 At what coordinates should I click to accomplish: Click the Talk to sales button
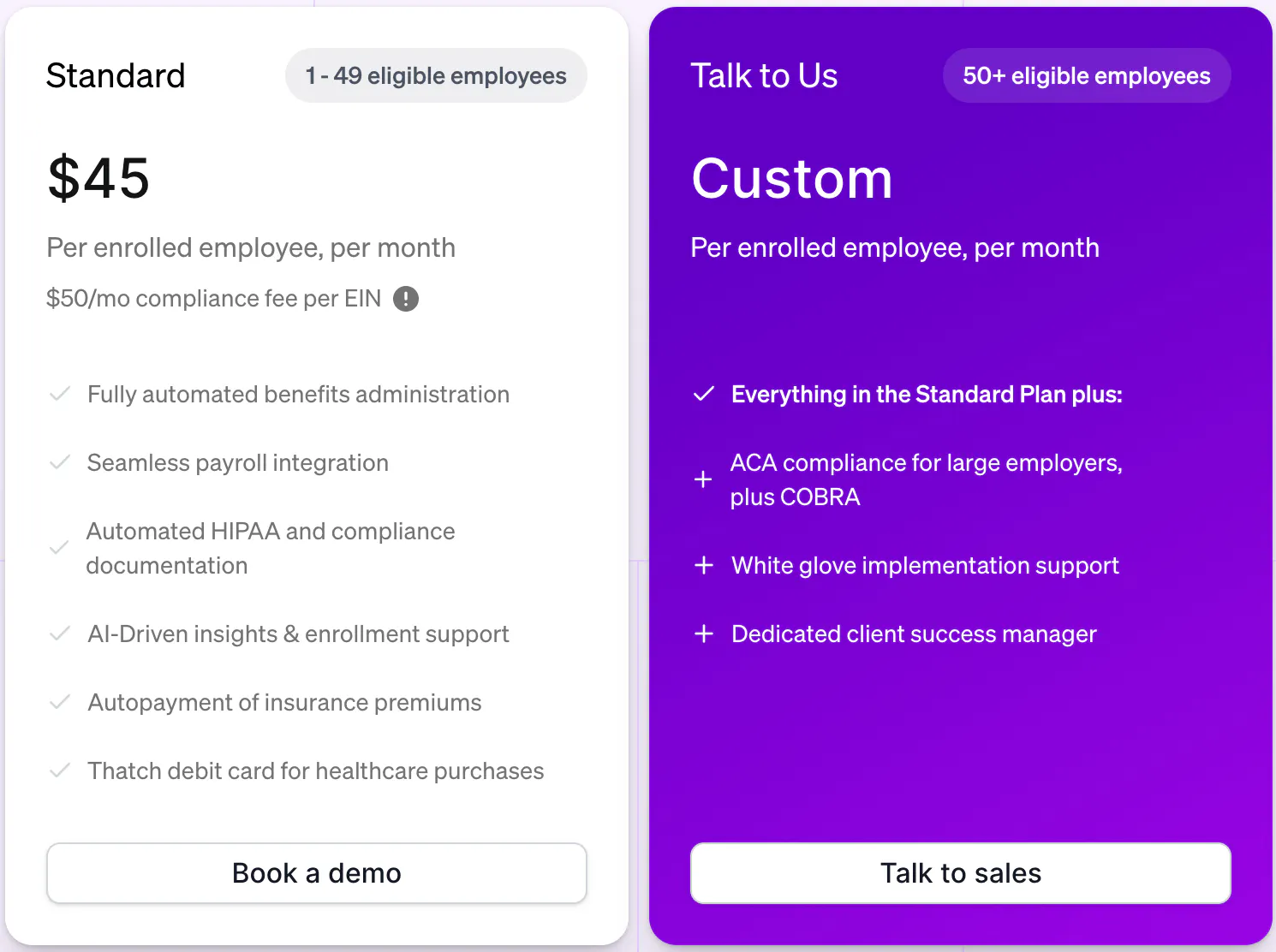tap(960, 872)
